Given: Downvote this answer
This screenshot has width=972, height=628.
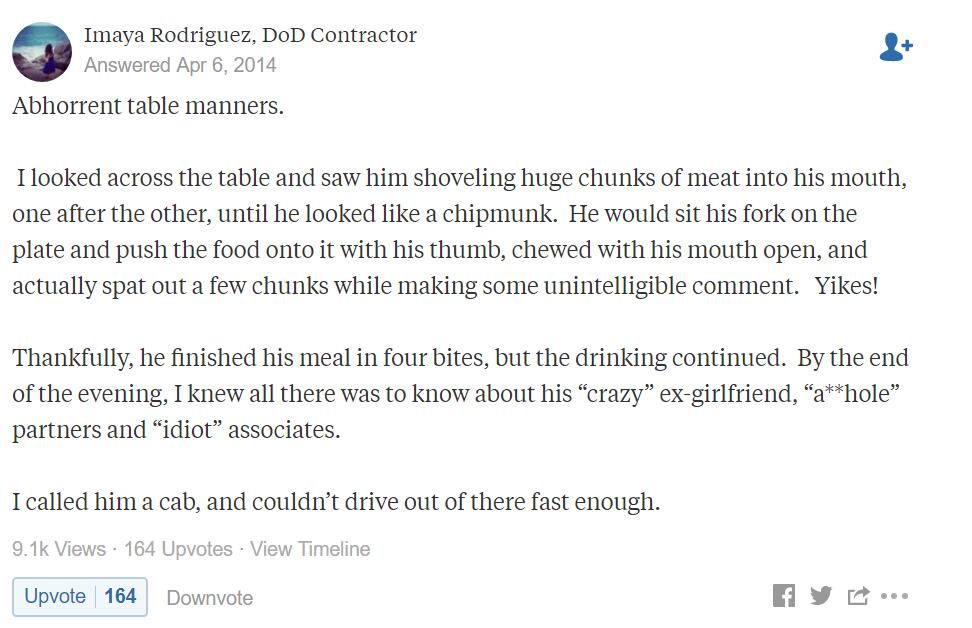Looking at the screenshot, I should (210, 598).
